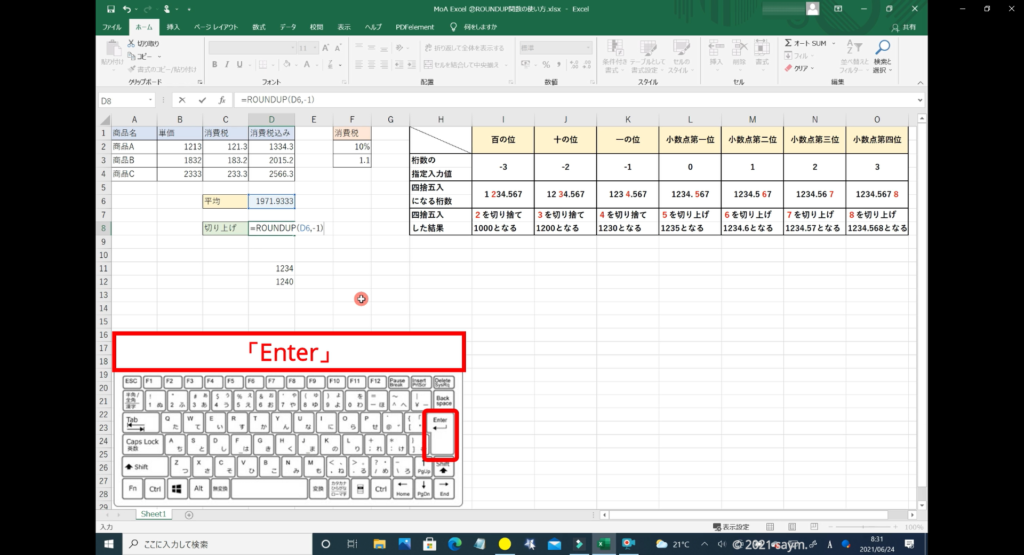Viewport: 1024px width, 555px height.
Task: Click the formula bar cancel X icon
Action: coord(182,100)
